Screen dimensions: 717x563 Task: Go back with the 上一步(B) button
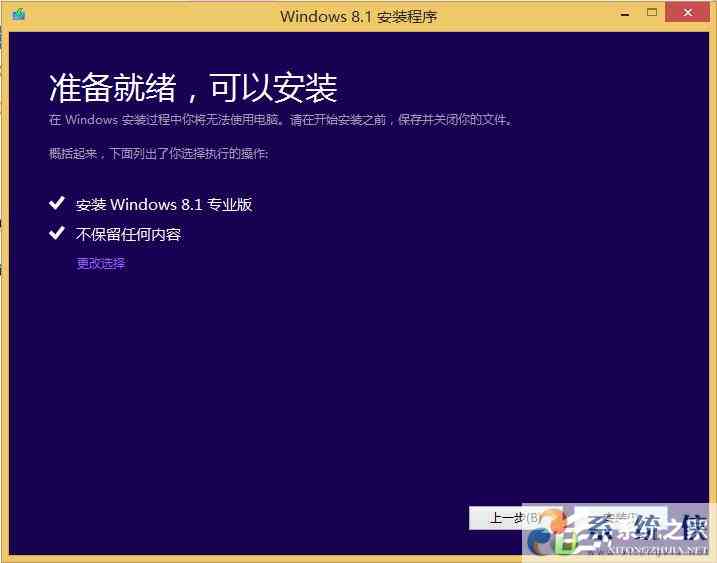[515, 518]
